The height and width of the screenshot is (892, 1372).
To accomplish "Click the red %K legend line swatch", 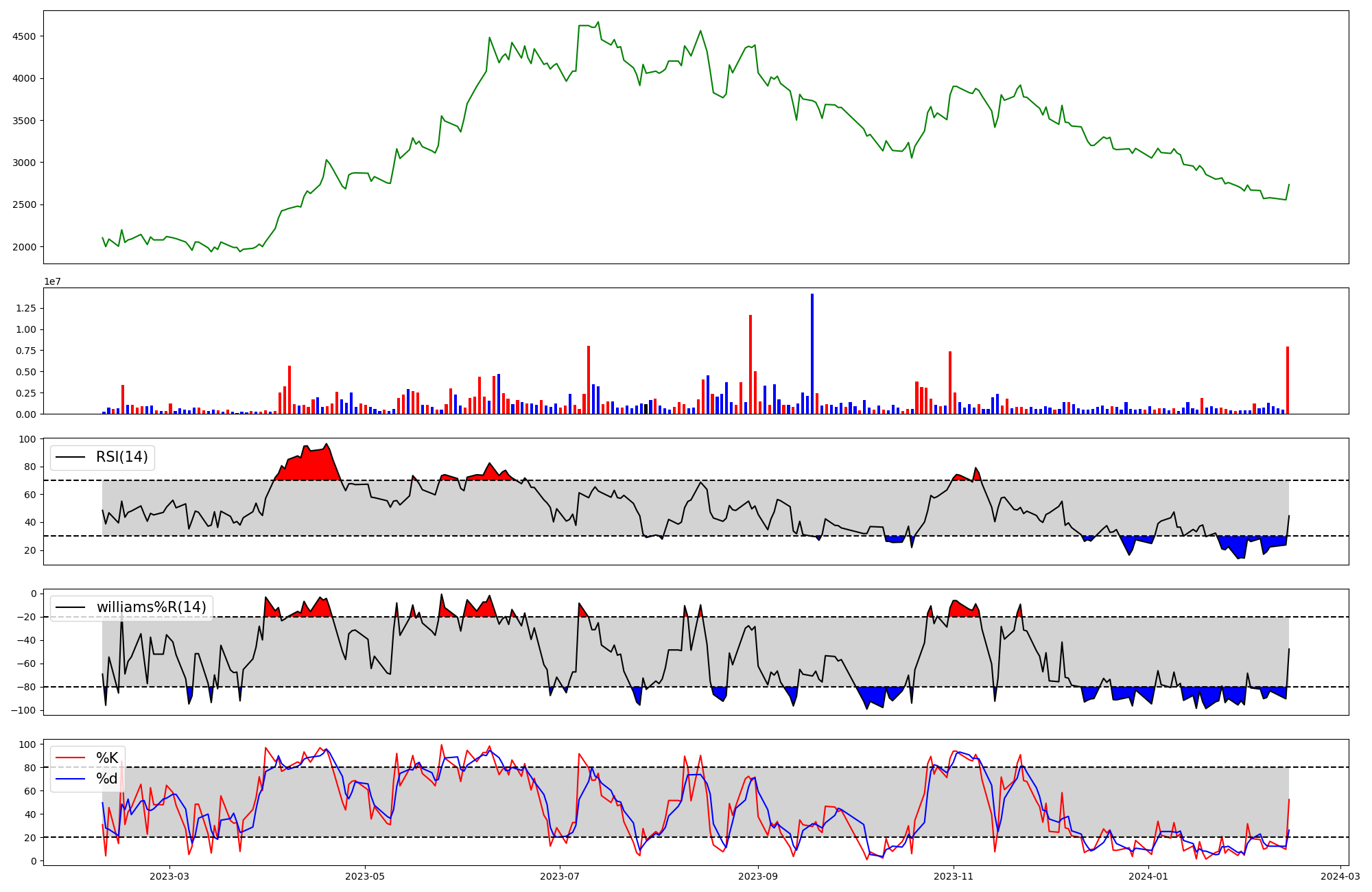I will pyautogui.click(x=70, y=758).
